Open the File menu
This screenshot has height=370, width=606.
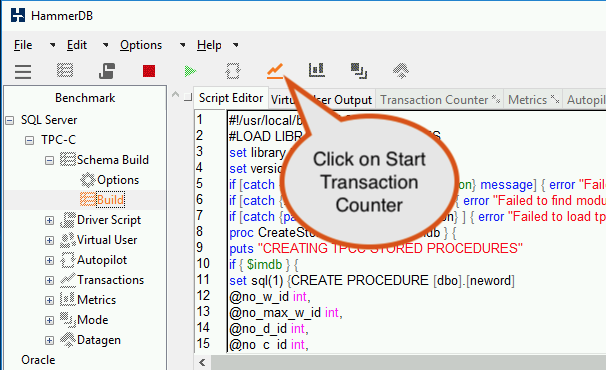[23, 45]
